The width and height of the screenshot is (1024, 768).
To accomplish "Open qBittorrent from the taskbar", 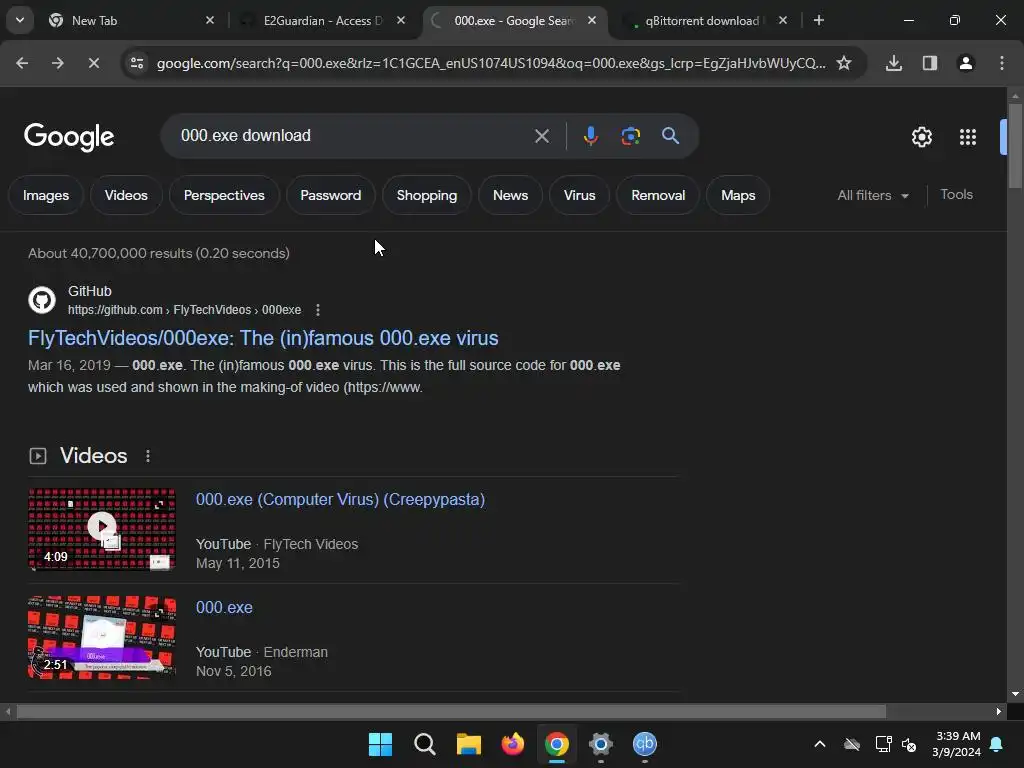I will point(645,744).
